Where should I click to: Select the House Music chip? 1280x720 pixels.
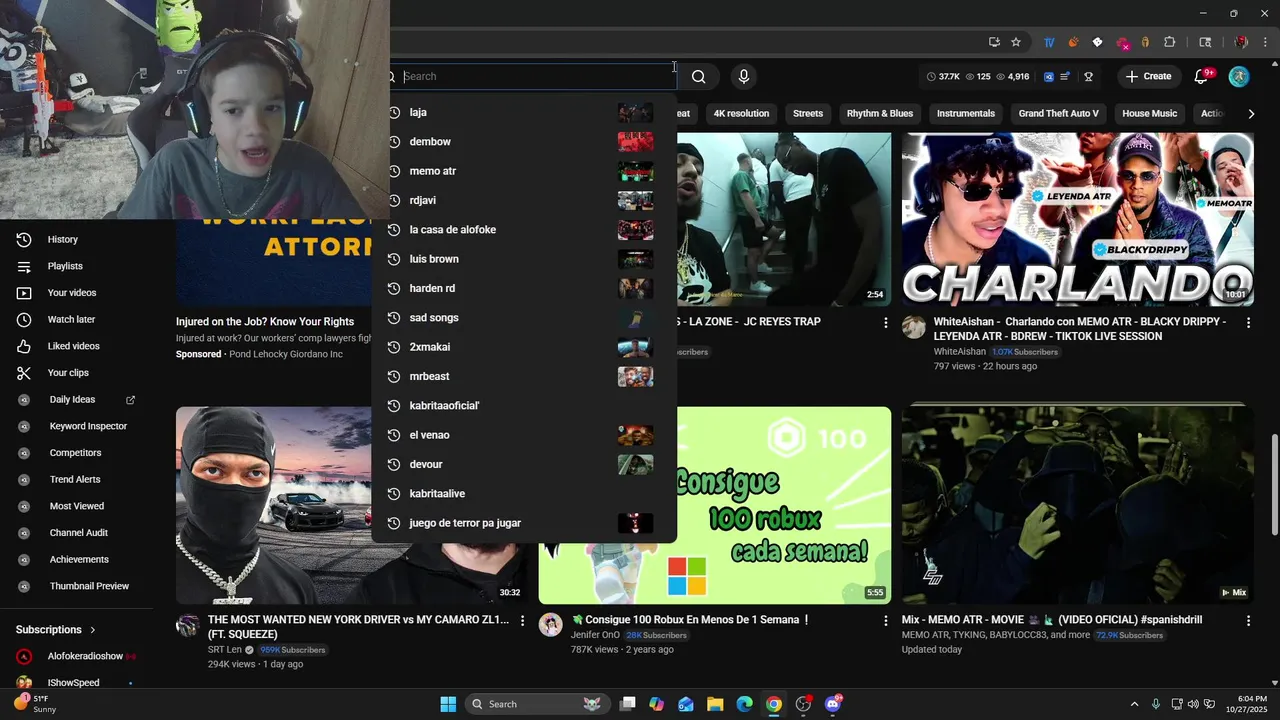1149,114
